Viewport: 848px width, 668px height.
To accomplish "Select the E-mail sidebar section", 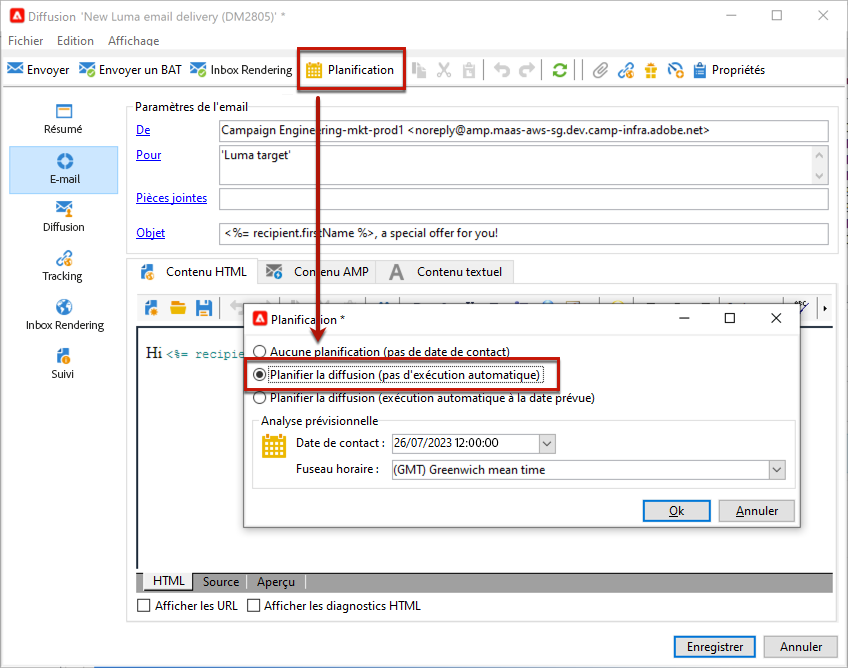I will tap(64, 169).
